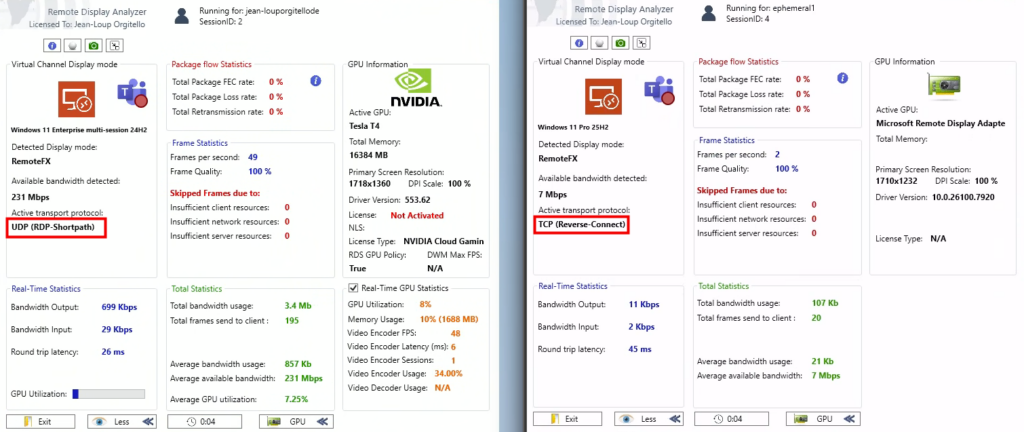Toggle the Real-Time GPU Statistics checkbox
The height and width of the screenshot is (432, 1024).
[352, 289]
